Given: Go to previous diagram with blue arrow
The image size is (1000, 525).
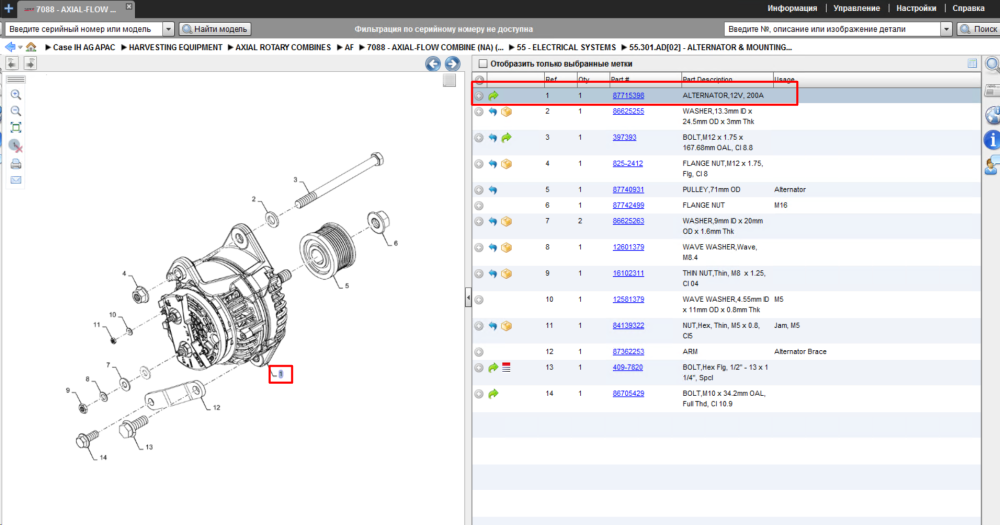Looking at the screenshot, I should (x=433, y=63).
